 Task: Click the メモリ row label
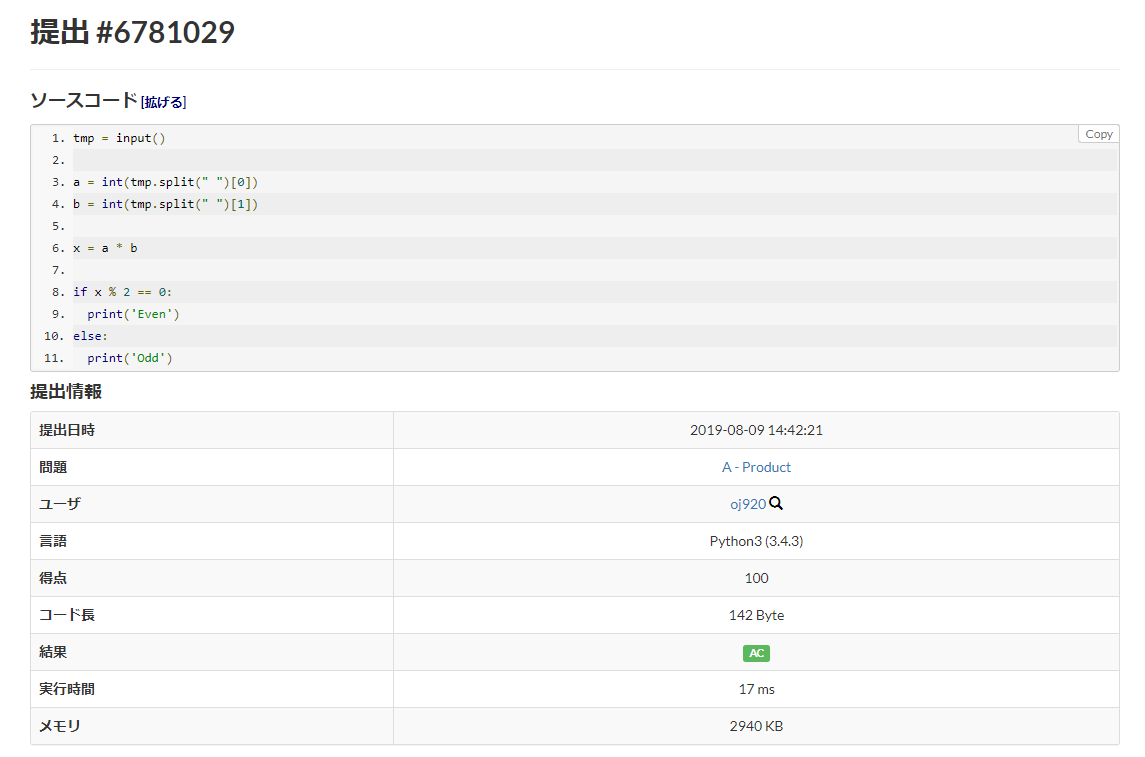click(x=59, y=726)
